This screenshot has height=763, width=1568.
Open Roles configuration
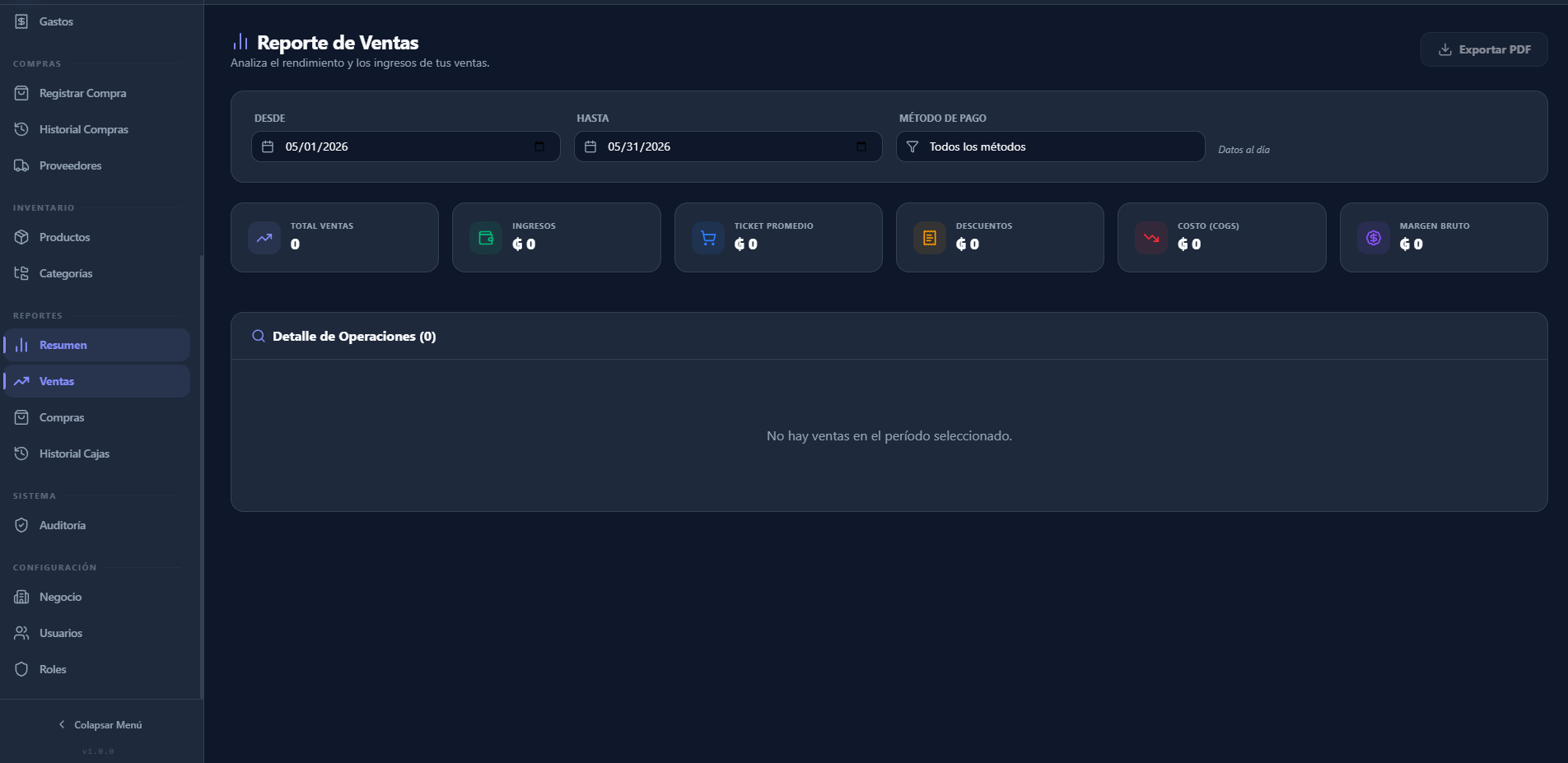point(97,669)
